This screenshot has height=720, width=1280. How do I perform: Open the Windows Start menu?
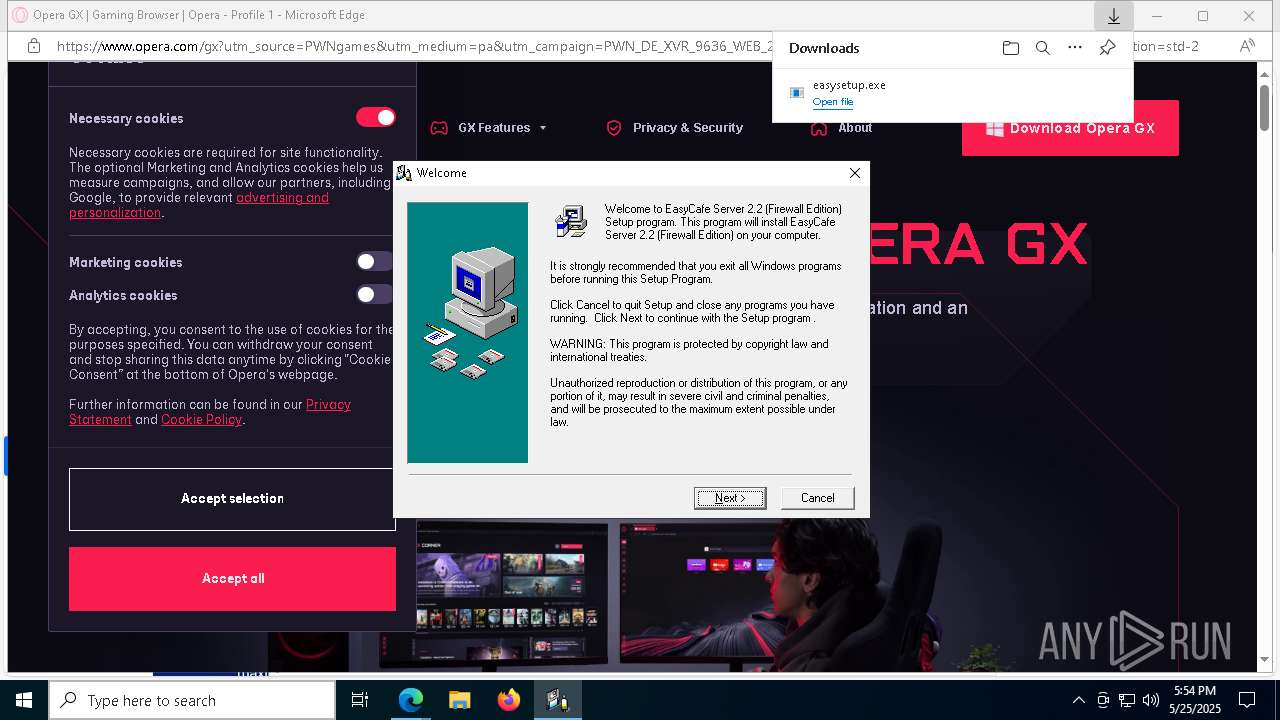pyautogui.click(x=24, y=700)
